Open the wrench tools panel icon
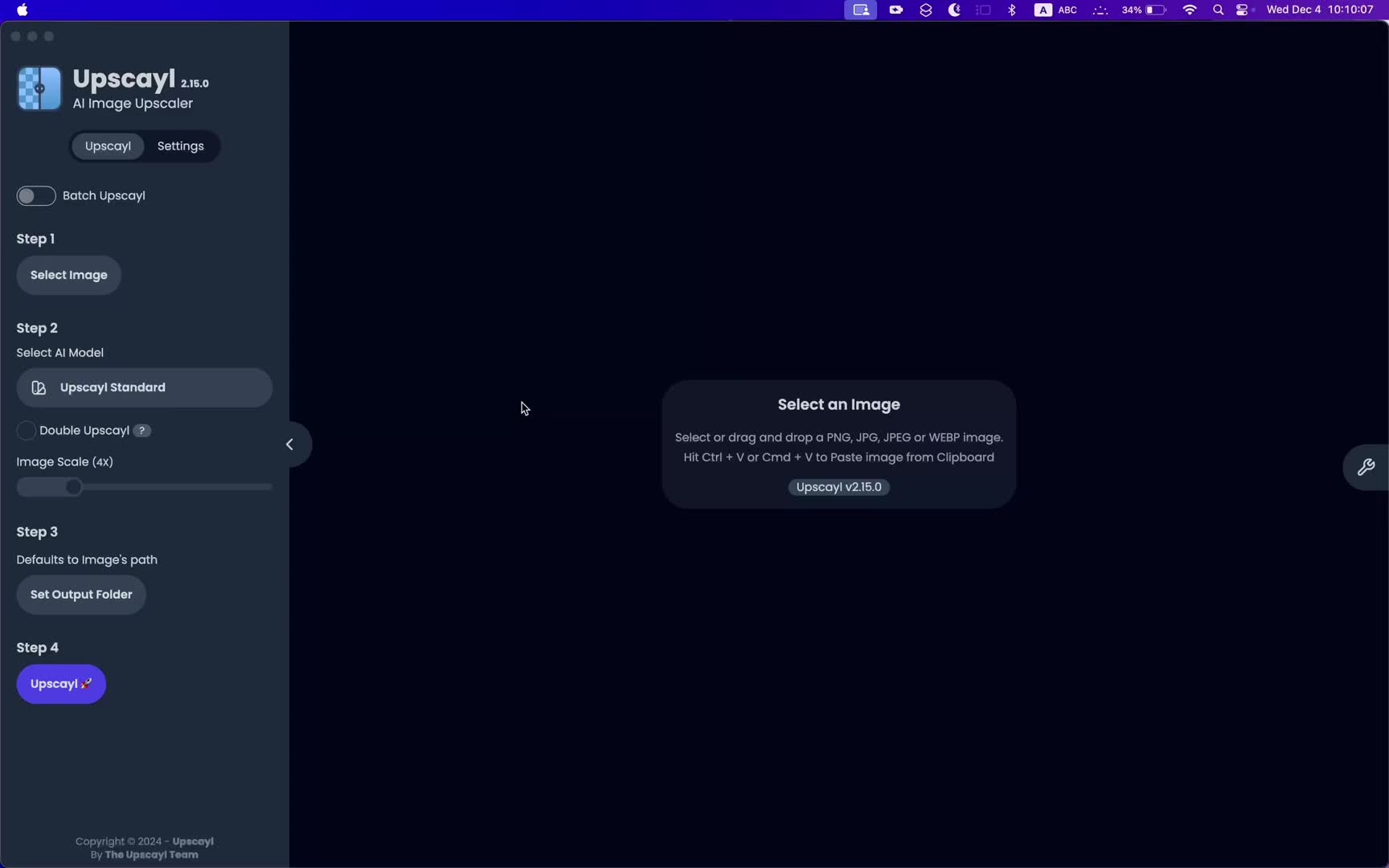 pos(1366,467)
